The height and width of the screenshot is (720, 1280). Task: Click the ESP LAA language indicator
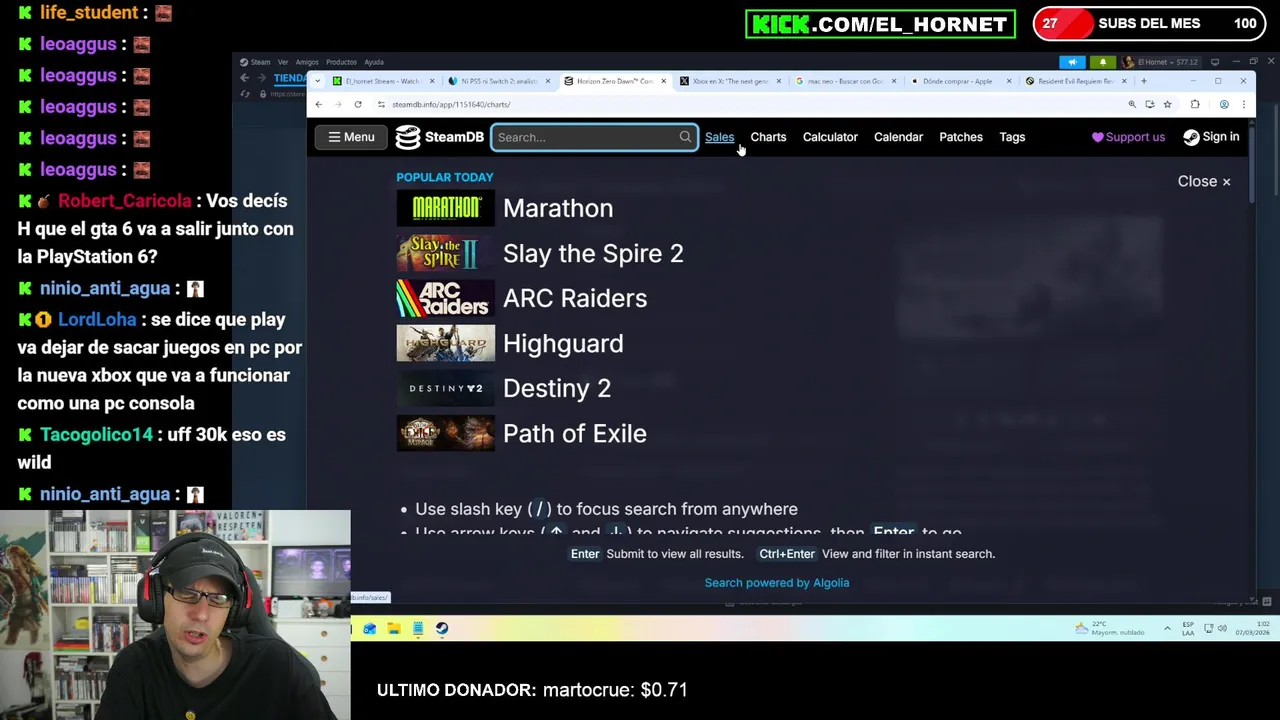click(1188, 629)
